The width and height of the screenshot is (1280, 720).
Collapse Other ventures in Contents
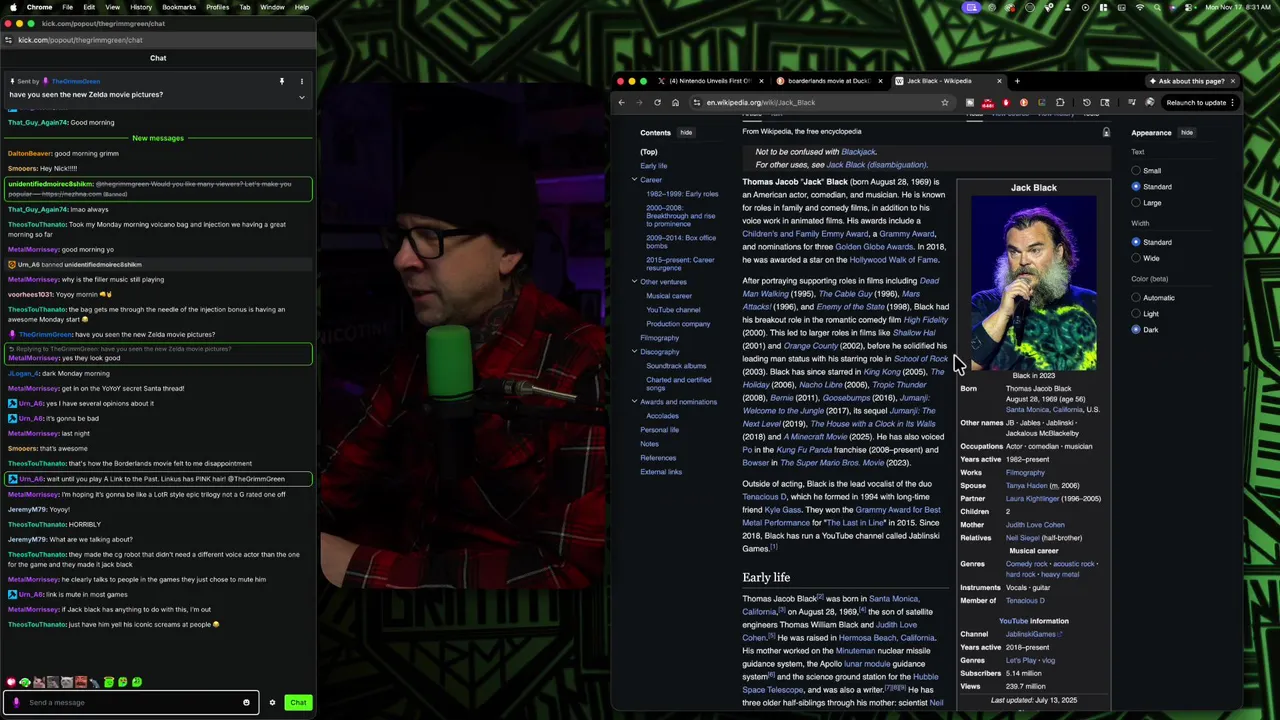pyautogui.click(x=634, y=282)
